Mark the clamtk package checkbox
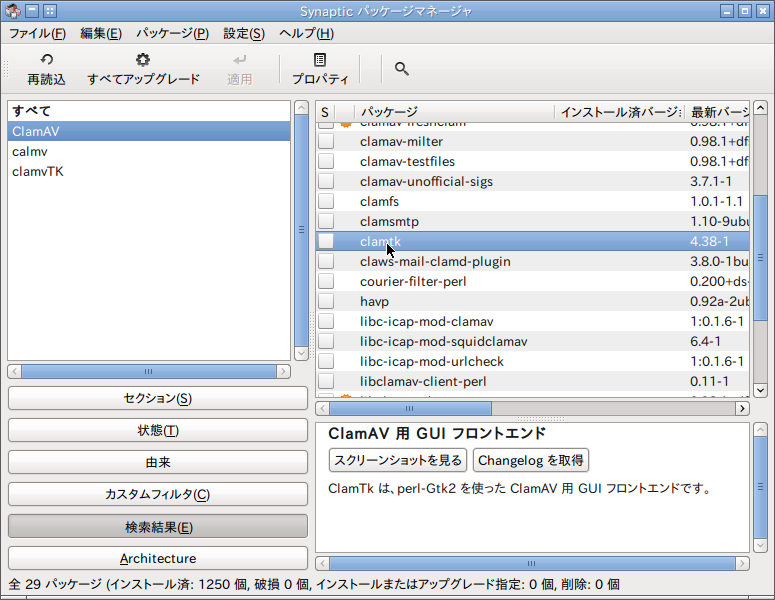The height and width of the screenshot is (600, 775). pos(326,241)
